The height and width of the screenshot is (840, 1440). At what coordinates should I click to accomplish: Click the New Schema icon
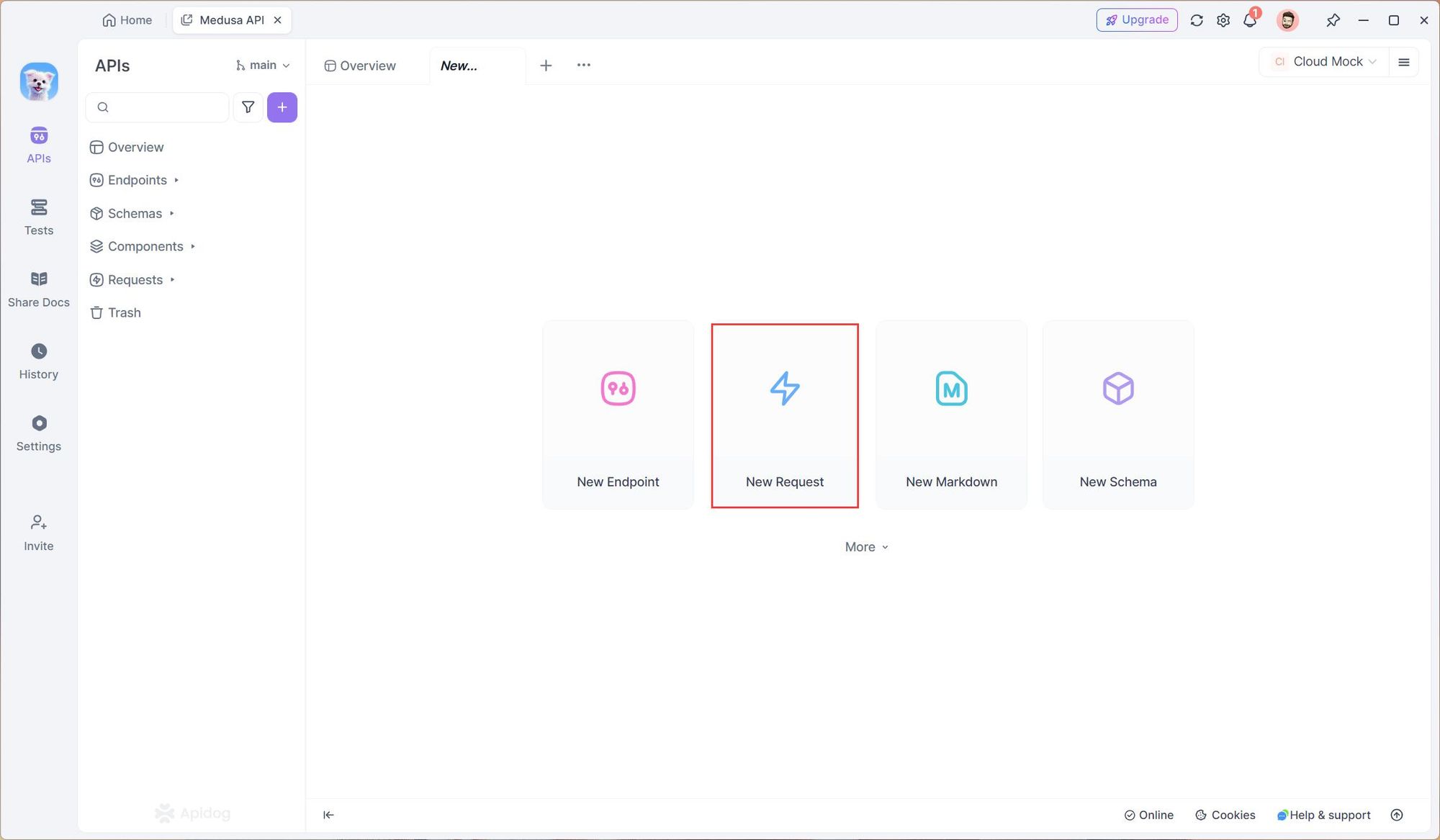click(x=1118, y=388)
